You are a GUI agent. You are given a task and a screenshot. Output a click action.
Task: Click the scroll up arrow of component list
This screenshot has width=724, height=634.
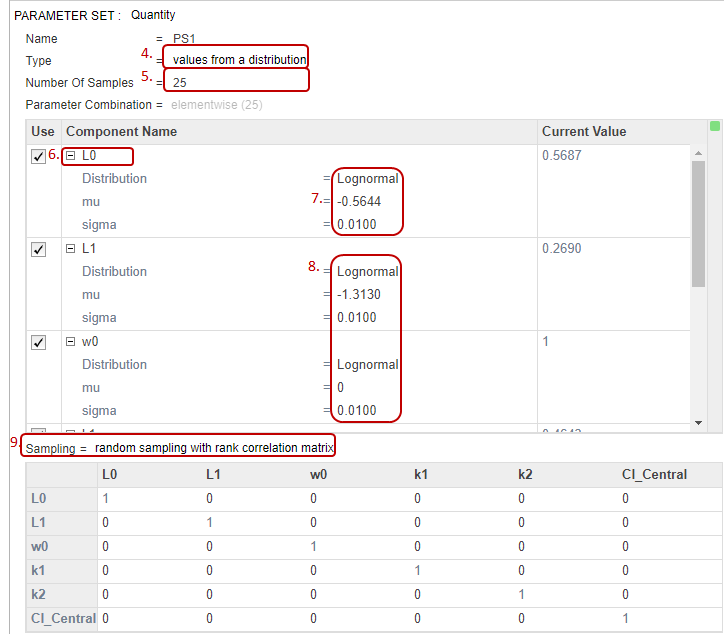click(698, 153)
